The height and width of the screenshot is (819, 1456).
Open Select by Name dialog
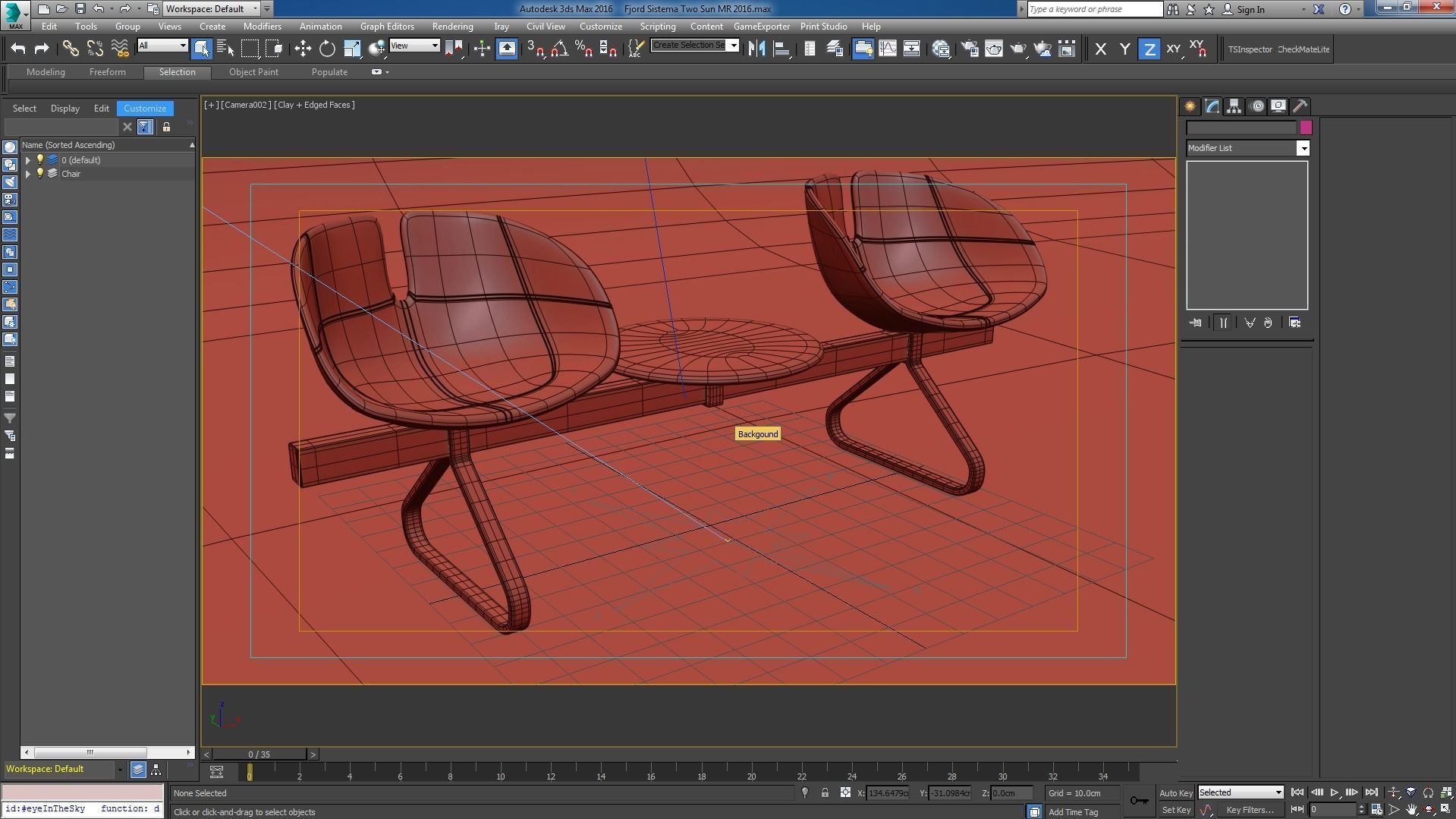click(x=225, y=49)
